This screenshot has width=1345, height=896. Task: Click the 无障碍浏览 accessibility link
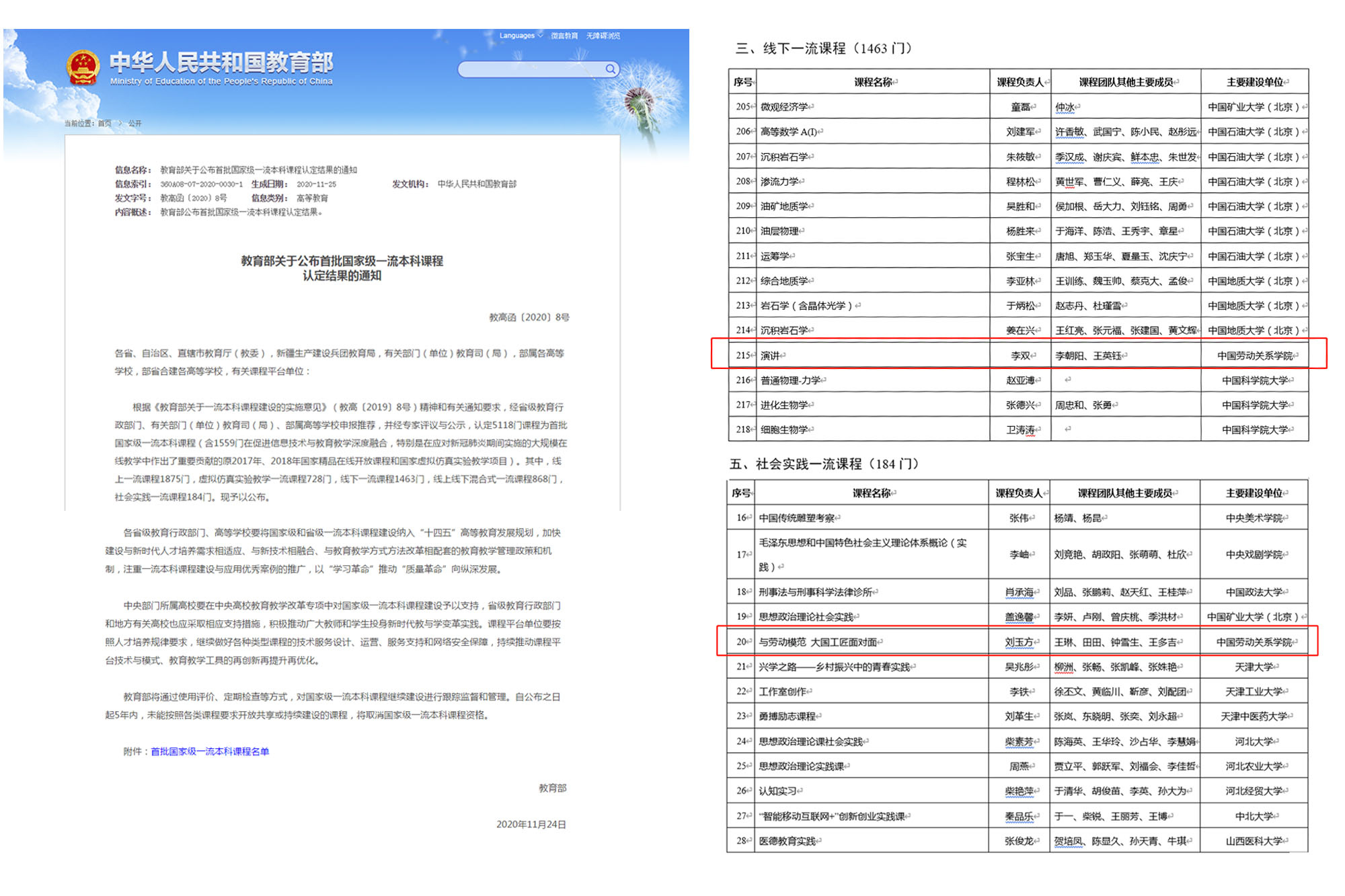coord(603,35)
